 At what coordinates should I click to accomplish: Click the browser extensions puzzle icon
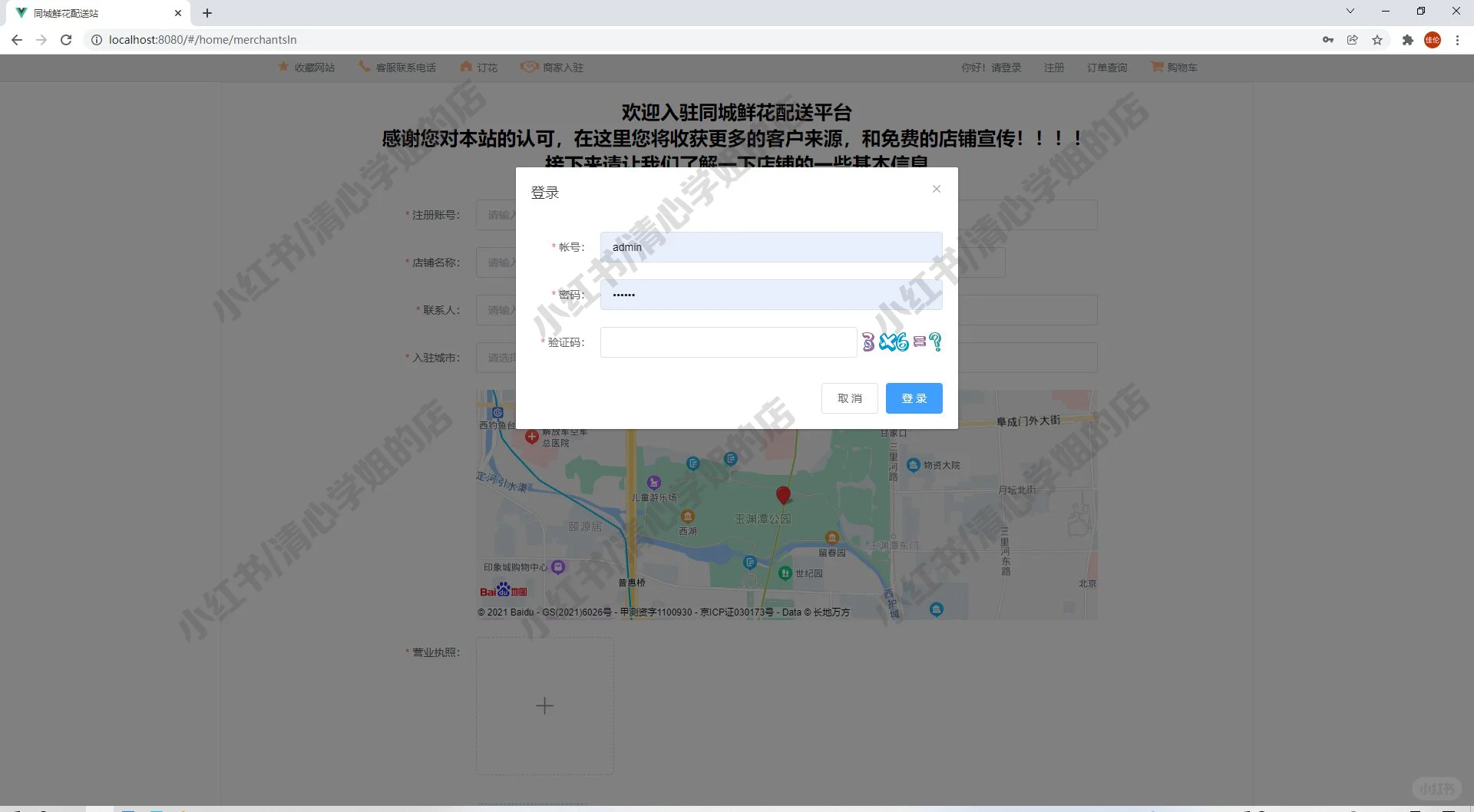(x=1408, y=39)
